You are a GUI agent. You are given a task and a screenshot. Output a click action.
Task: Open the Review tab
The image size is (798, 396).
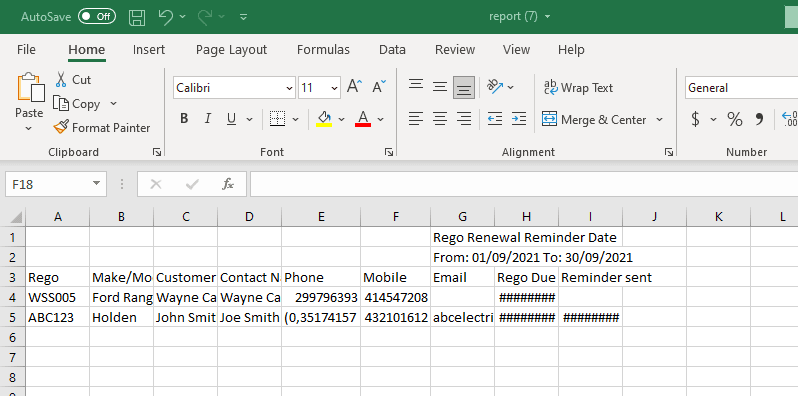[454, 49]
